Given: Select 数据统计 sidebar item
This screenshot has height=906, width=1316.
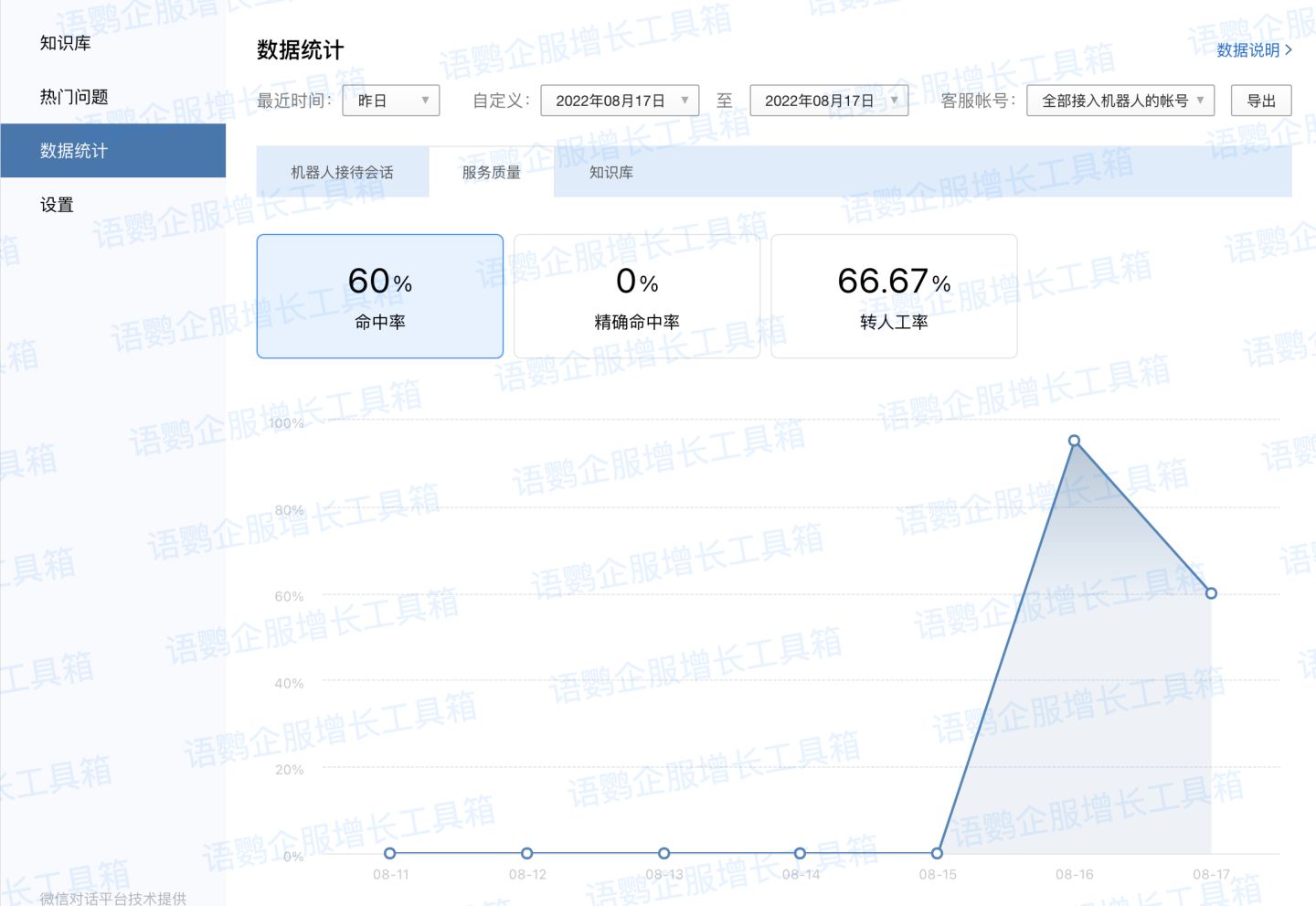Looking at the screenshot, I should click(x=74, y=151).
